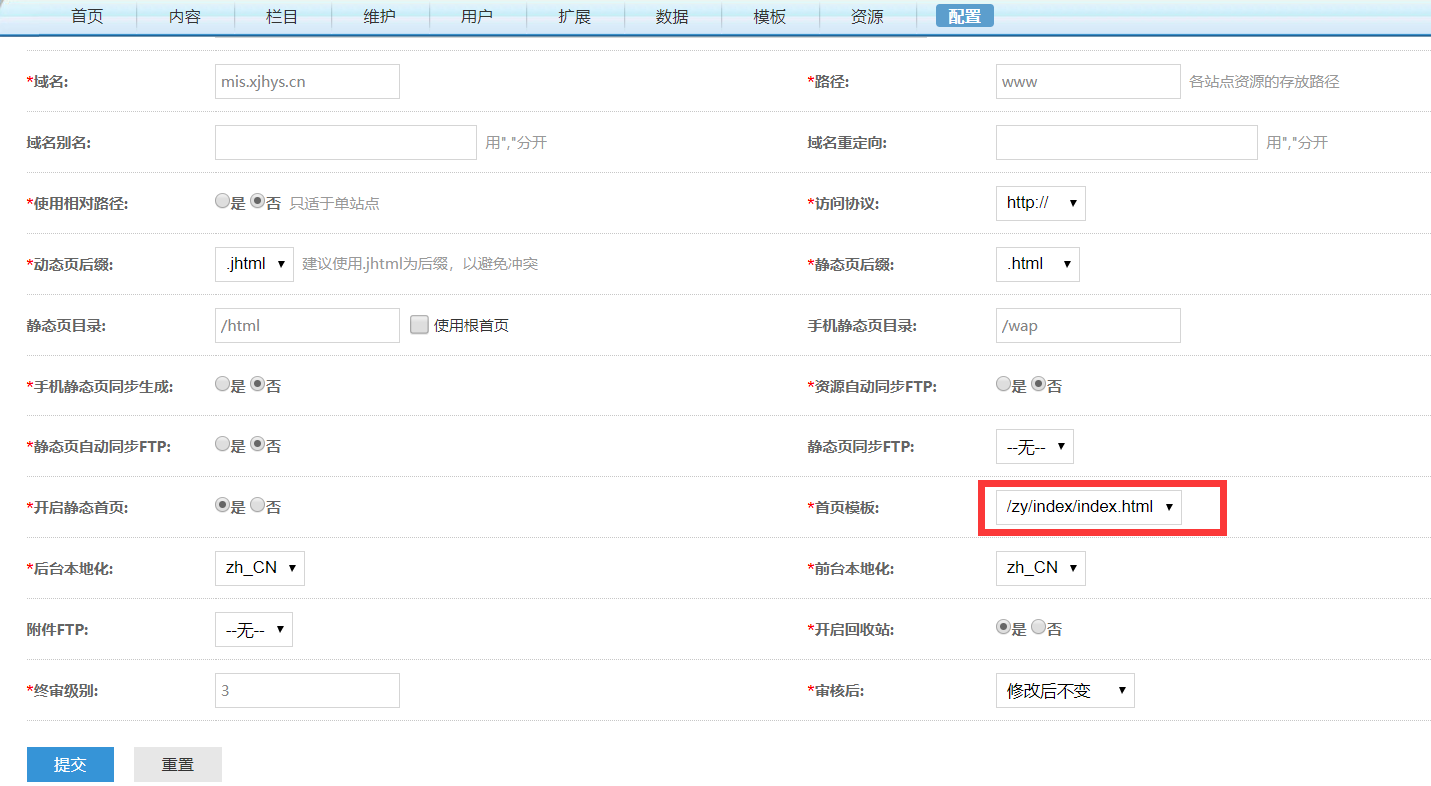Focus the 域名别名 input field
This screenshot has height=786, width=1431.
346,142
